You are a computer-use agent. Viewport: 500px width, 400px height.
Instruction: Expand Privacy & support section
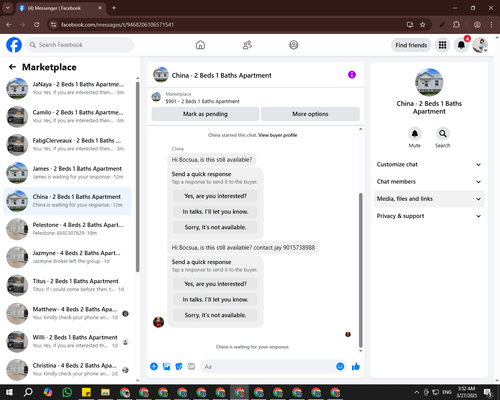429,216
